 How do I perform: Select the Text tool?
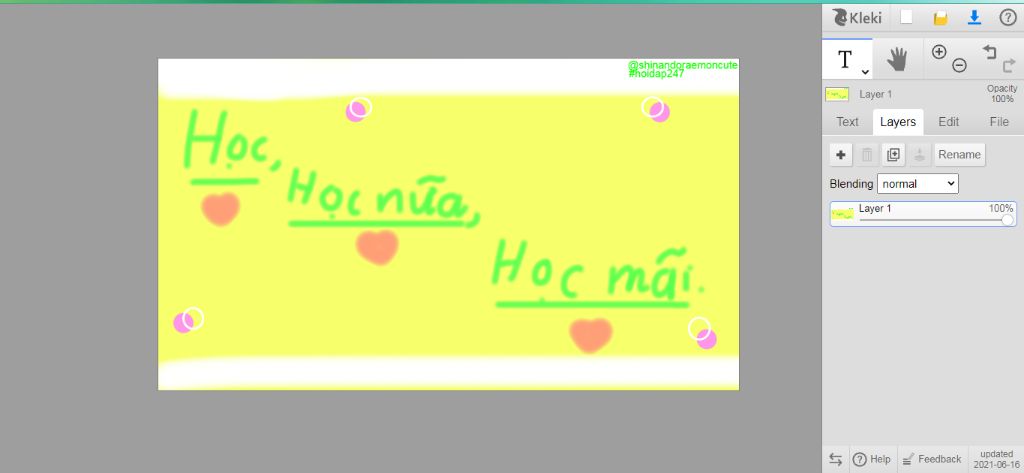tap(845, 59)
